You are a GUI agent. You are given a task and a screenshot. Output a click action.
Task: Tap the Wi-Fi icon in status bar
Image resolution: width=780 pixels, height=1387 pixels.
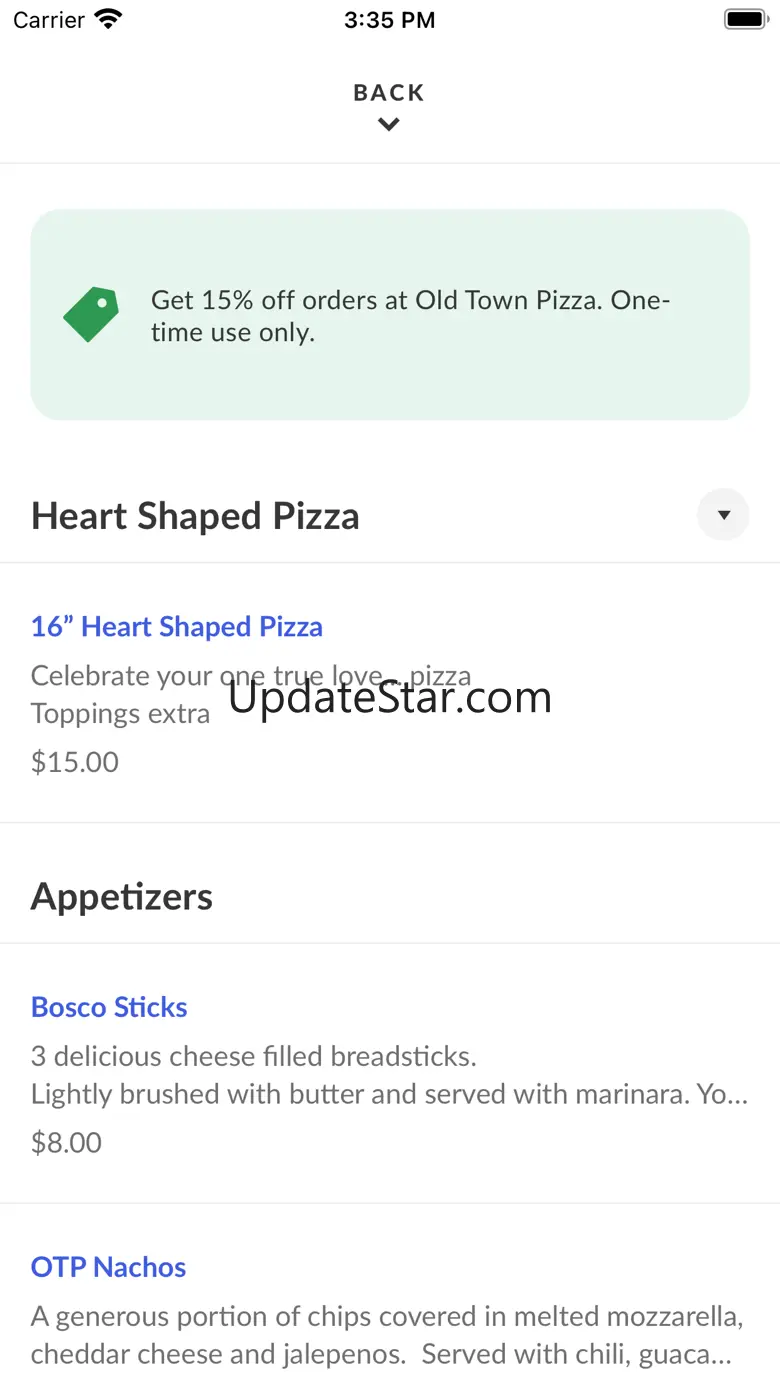(x=108, y=19)
